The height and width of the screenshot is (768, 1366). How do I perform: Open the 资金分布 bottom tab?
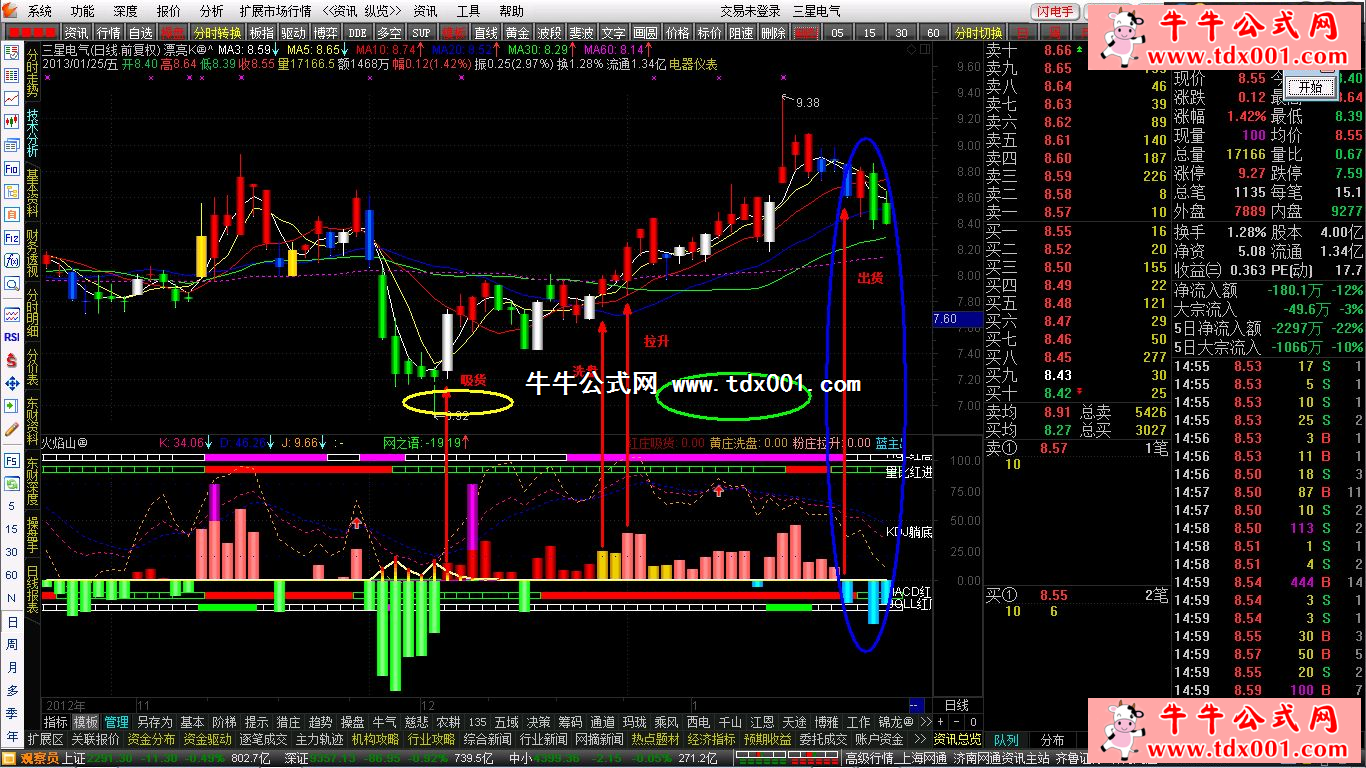click(x=151, y=739)
